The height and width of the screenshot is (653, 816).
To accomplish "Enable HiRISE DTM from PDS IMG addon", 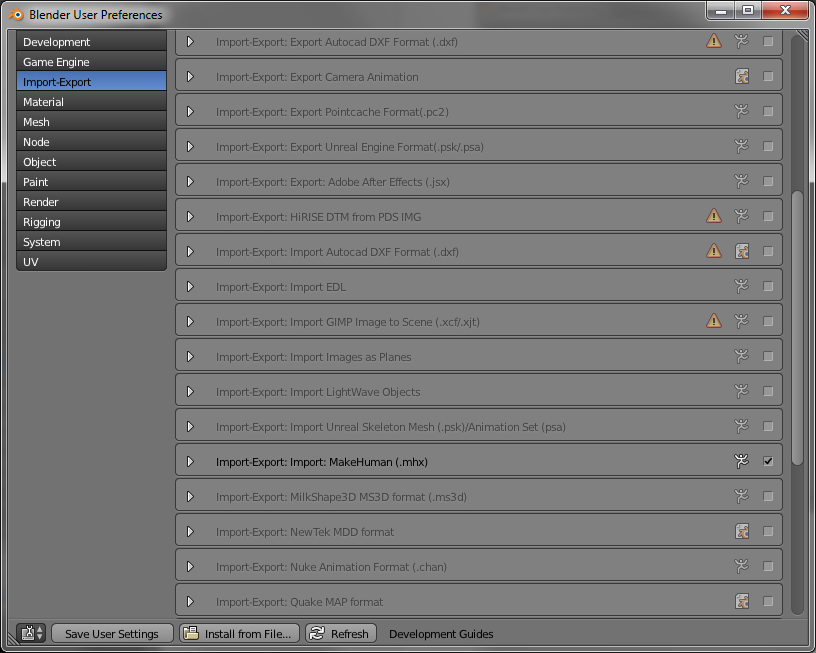I will (768, 216).
